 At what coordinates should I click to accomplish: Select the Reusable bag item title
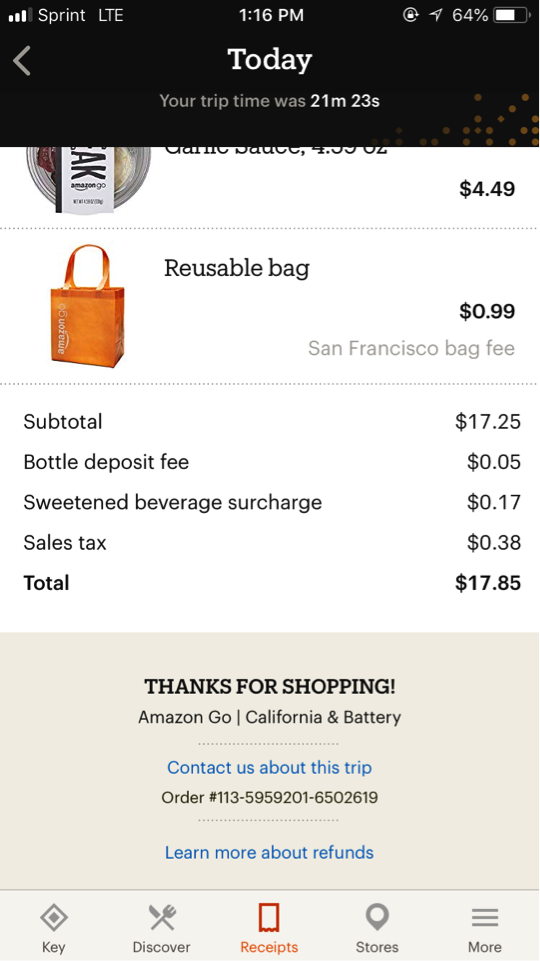237,268
